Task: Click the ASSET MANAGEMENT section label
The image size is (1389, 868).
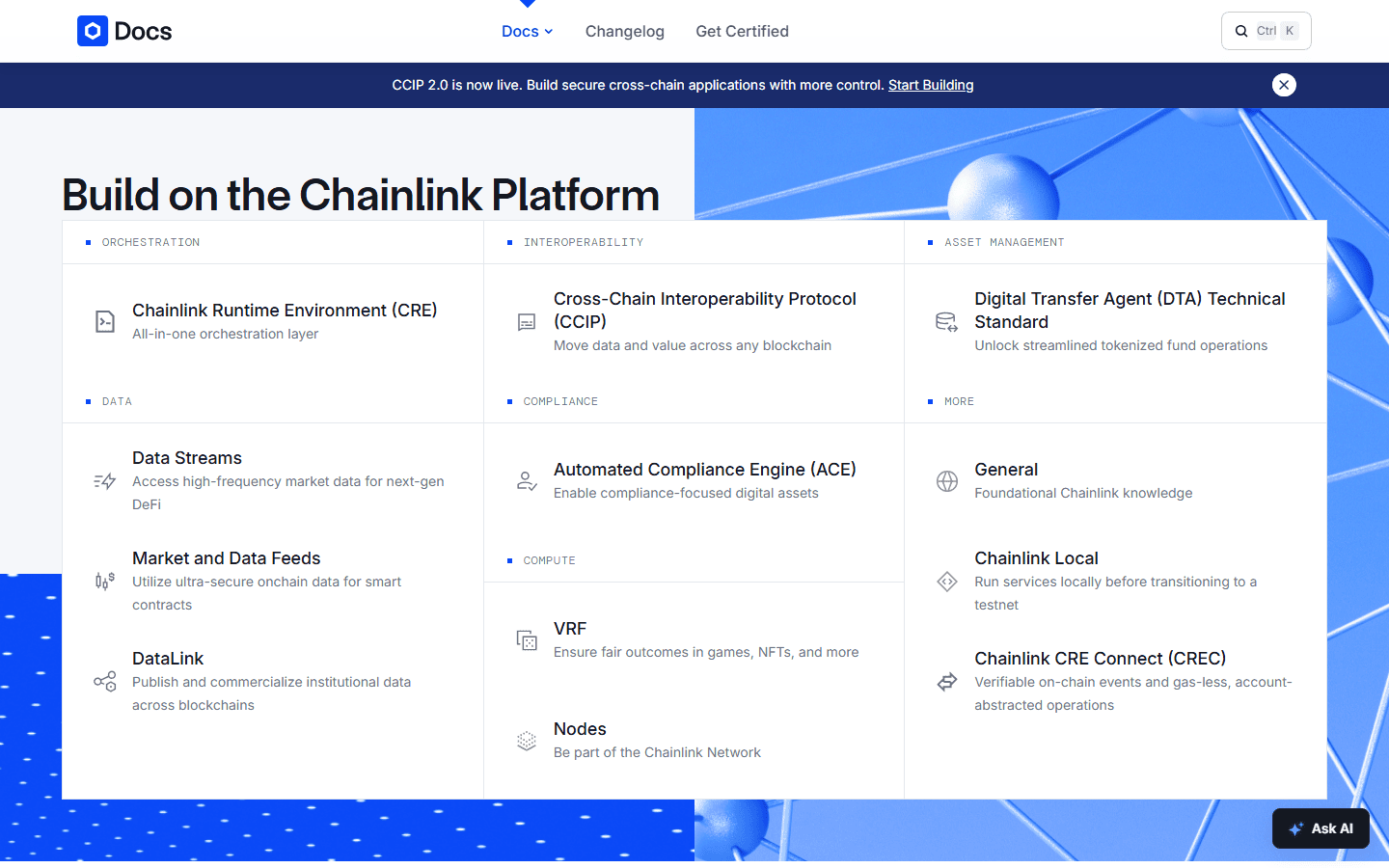Action: 1004,242
